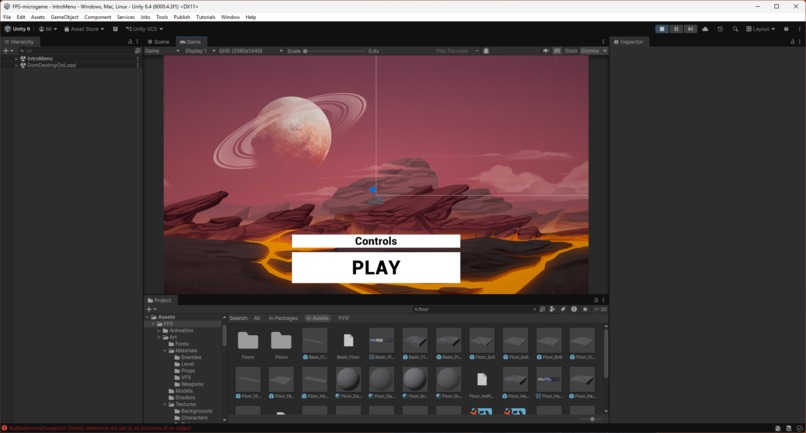Expand the IntroMenu scene in Hierarchy

pos(16,59)
